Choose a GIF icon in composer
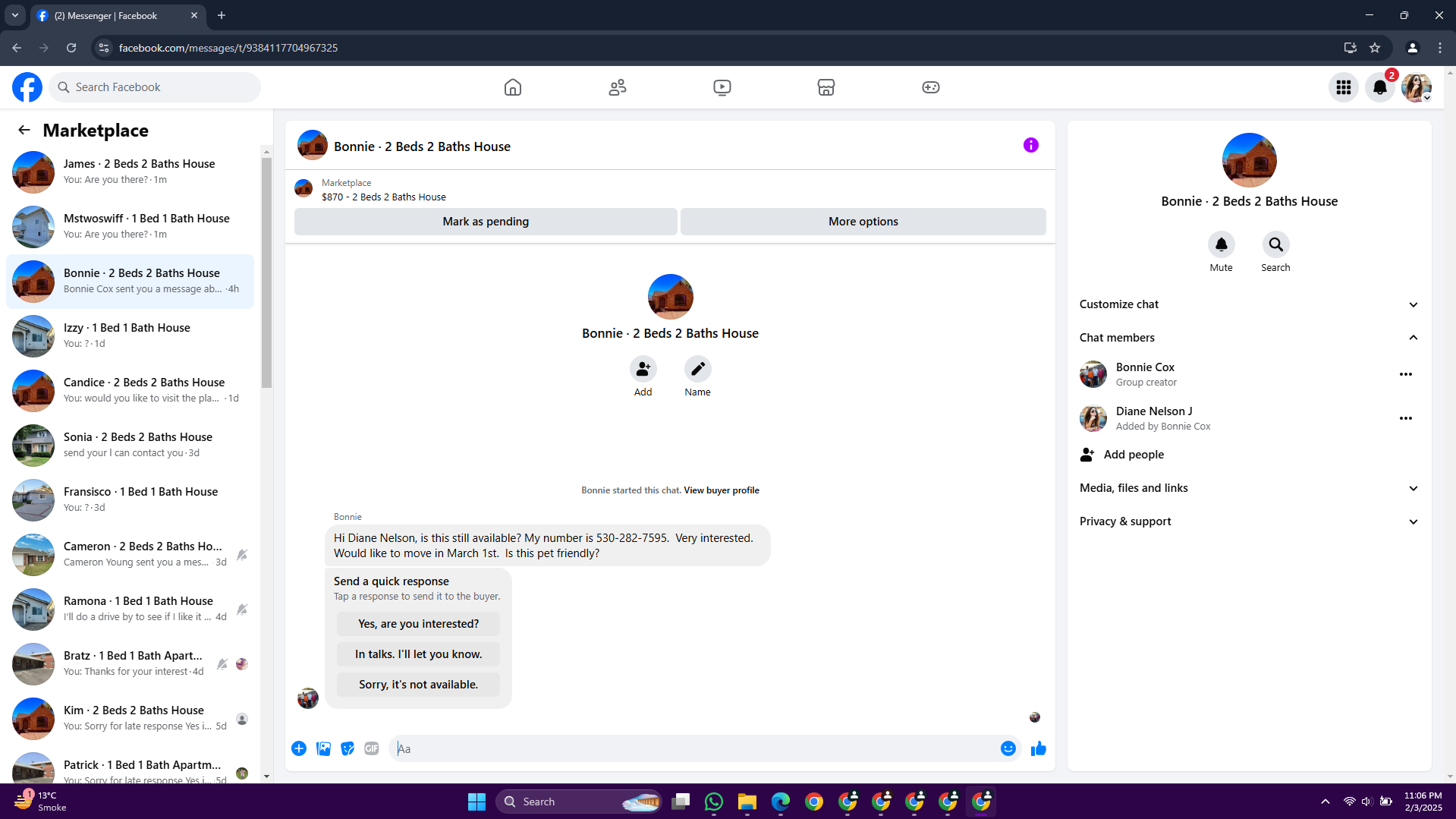 pyautogui.click(x=372, y=748)
